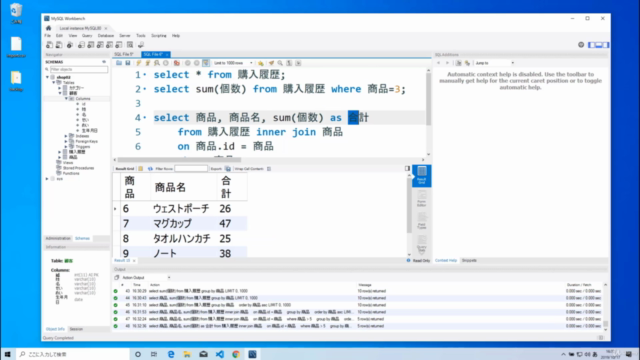
Task: Open the Snippets tab
Action: pyautogui.click(x=469, y=260)
